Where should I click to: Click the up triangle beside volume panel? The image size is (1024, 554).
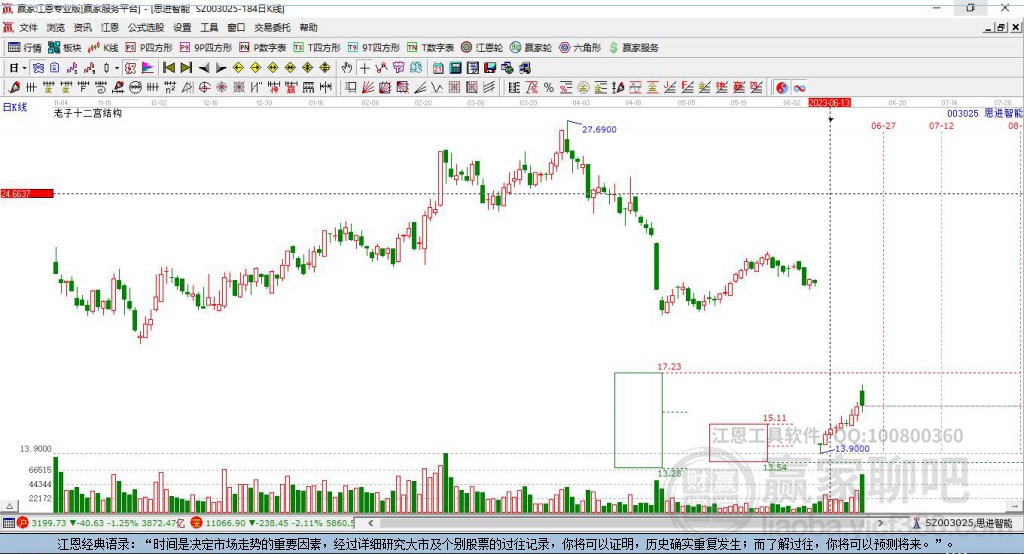(x=9, y=506)
